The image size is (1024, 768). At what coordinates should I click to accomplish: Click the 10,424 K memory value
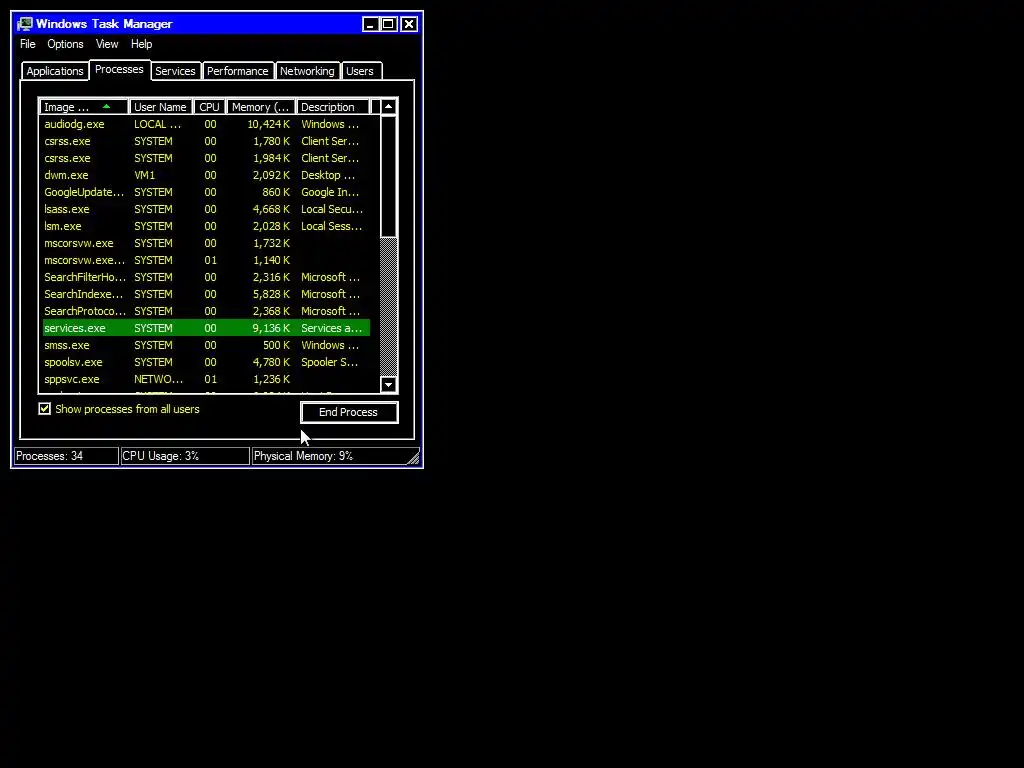tap(268, 124)
